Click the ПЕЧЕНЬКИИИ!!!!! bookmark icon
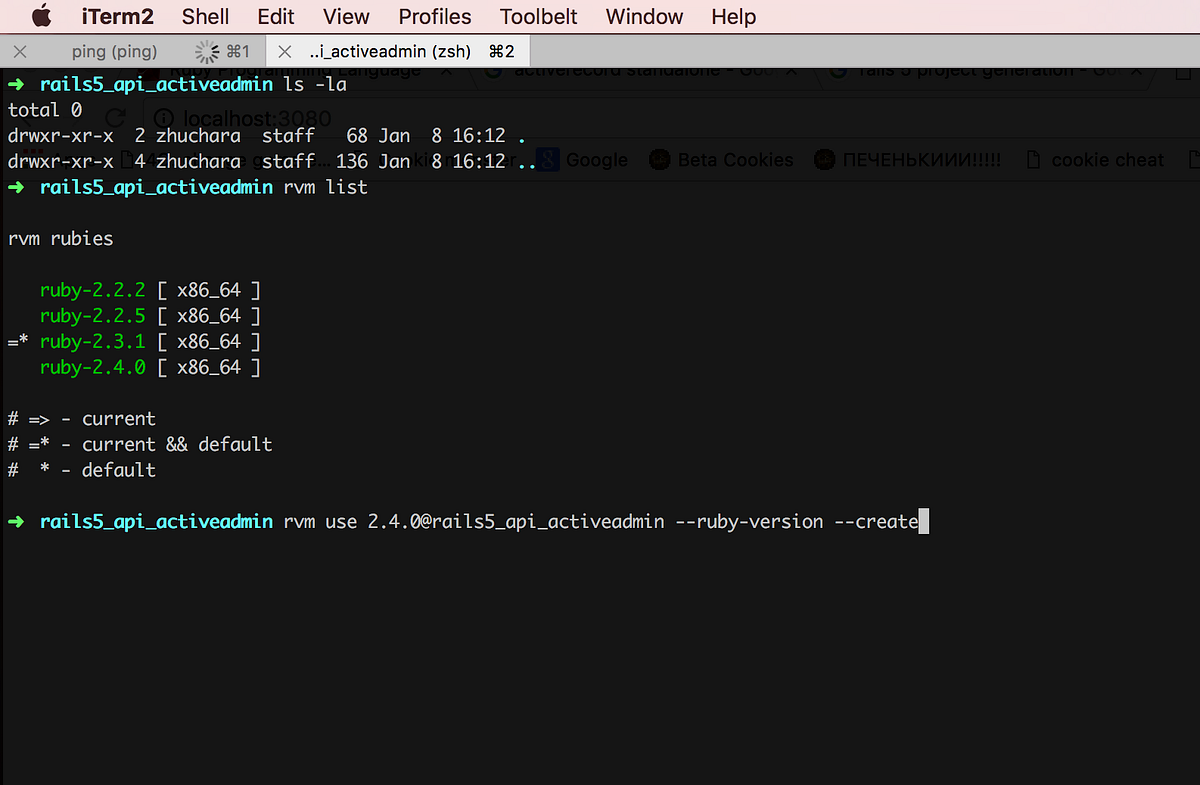The image size is (1200, 785). tap(824, 159)
